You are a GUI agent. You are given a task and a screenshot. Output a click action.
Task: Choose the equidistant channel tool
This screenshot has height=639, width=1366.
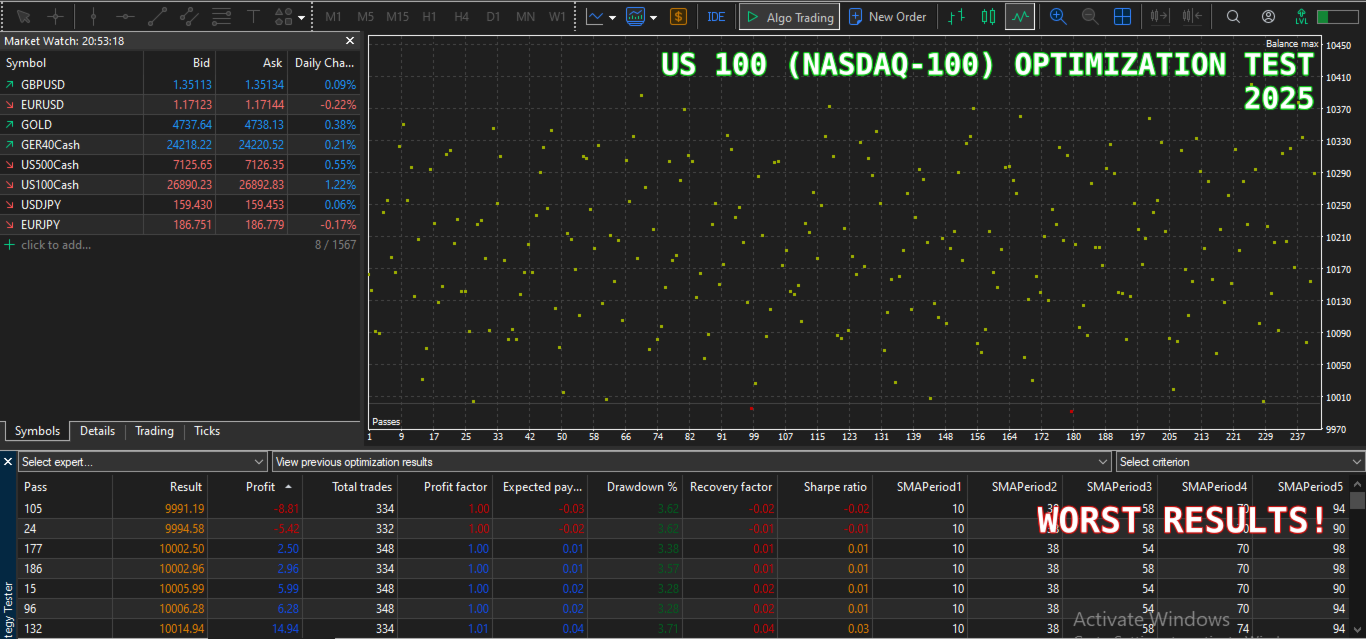coord(189,17)
